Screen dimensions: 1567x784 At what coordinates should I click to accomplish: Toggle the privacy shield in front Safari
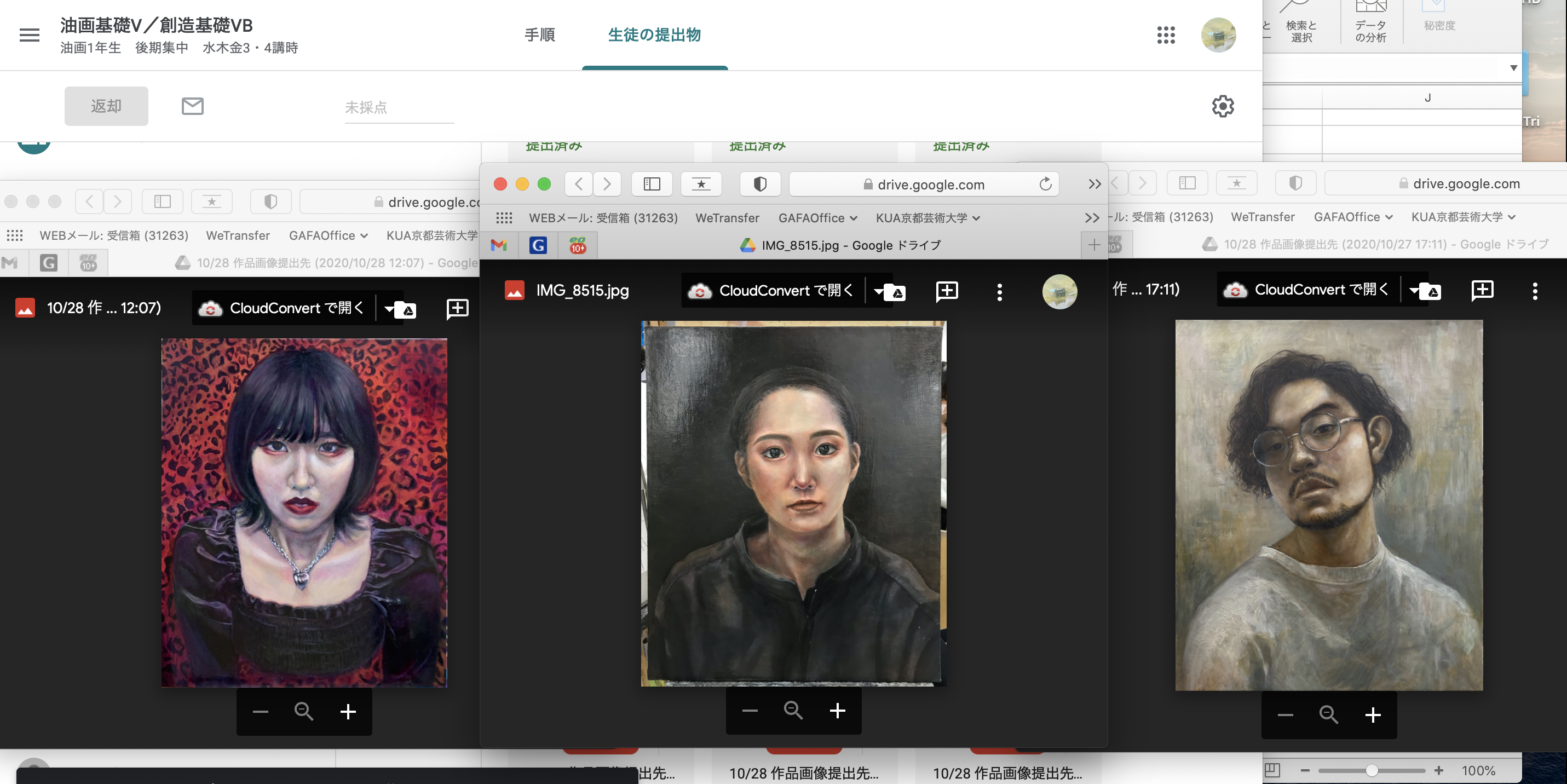coord(760,184)
